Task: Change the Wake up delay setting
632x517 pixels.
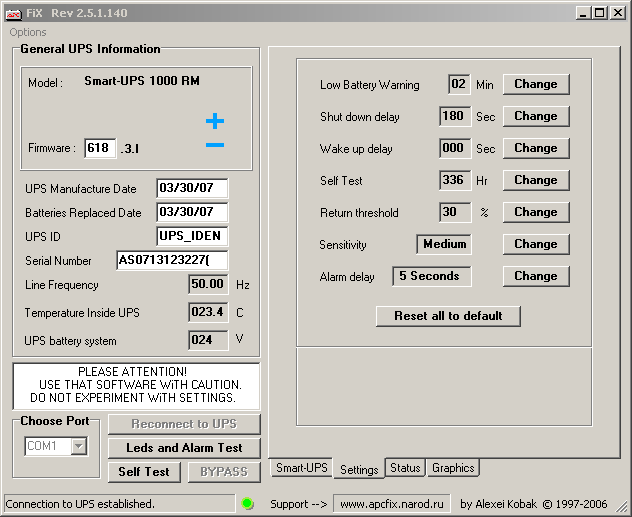Action: pos(536,148)
